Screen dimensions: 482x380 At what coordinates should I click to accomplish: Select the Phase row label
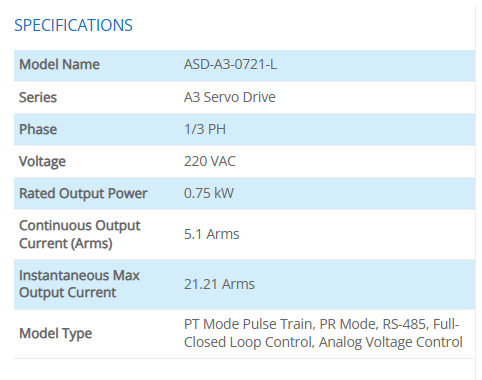click(x=38, y=129)
